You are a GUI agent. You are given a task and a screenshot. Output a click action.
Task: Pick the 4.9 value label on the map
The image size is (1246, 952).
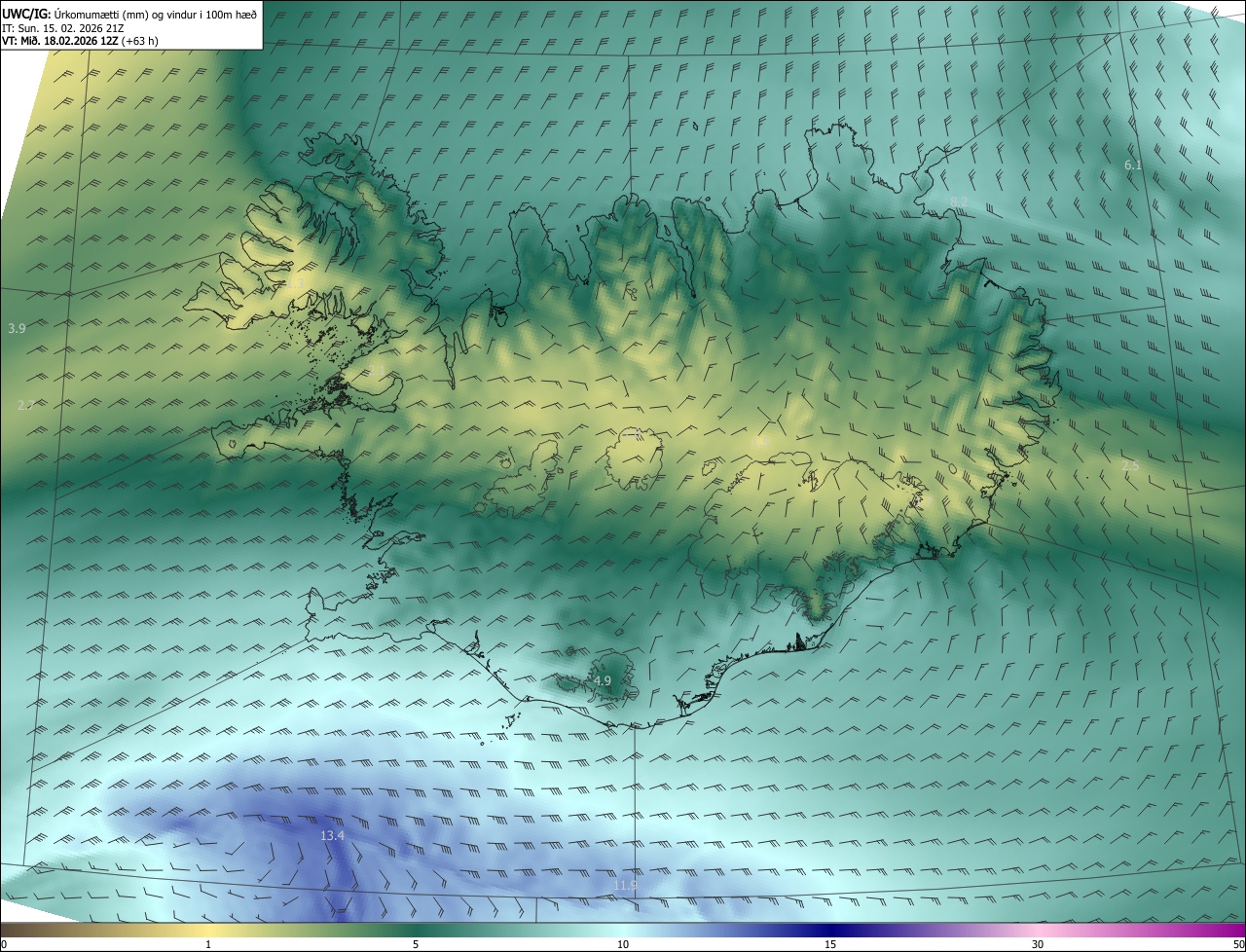click(x=603, y=681)
